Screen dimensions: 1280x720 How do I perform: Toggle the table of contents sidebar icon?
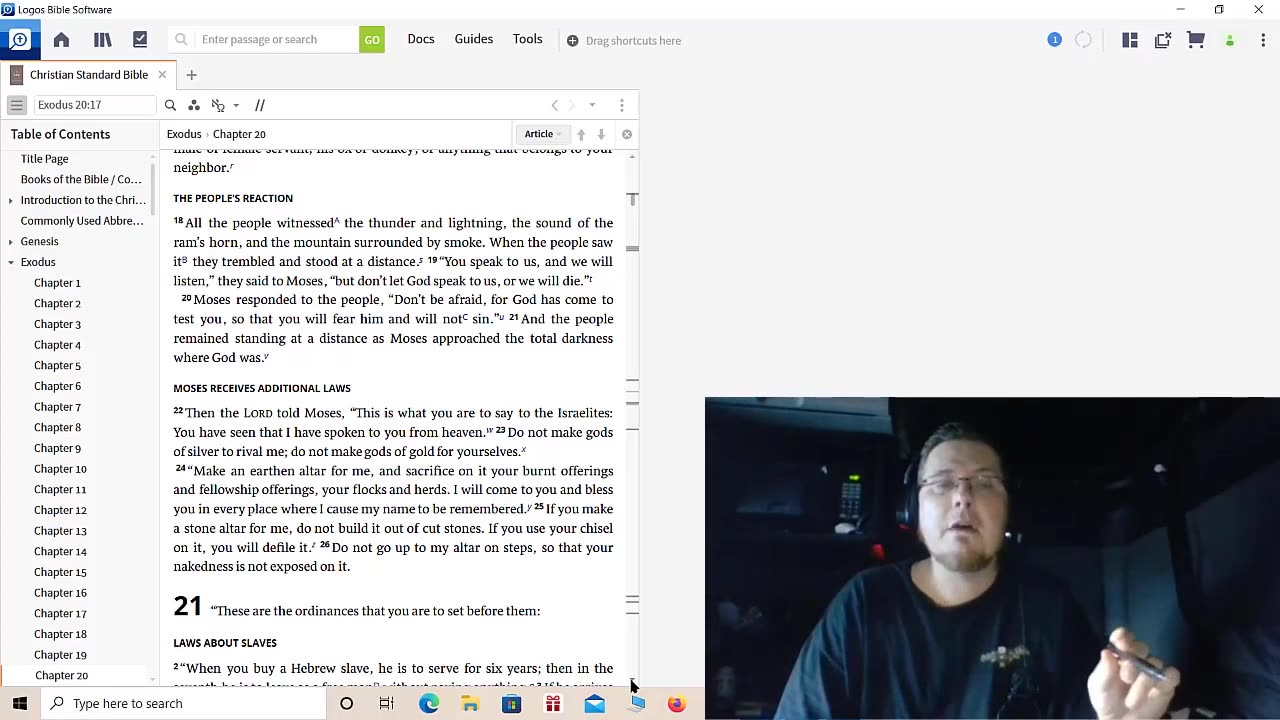[17, 105]
